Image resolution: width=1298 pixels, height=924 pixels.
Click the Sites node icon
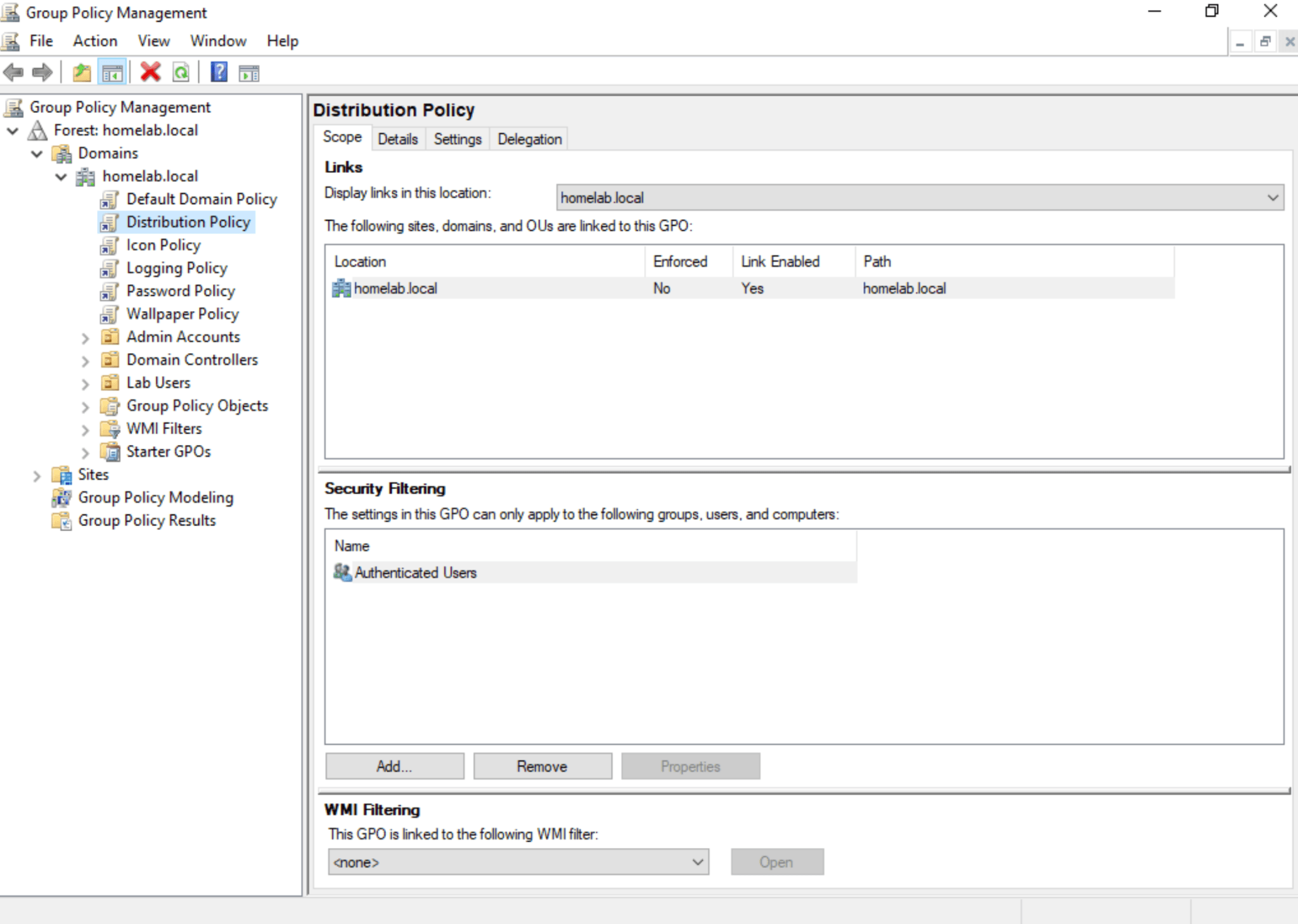pyautogui.click(x=61, y=475)
